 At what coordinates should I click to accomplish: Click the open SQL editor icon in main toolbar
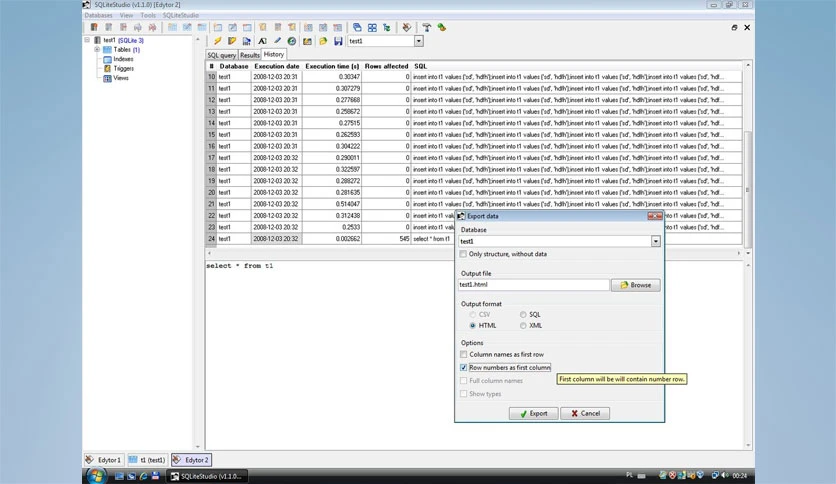(407, 27)
